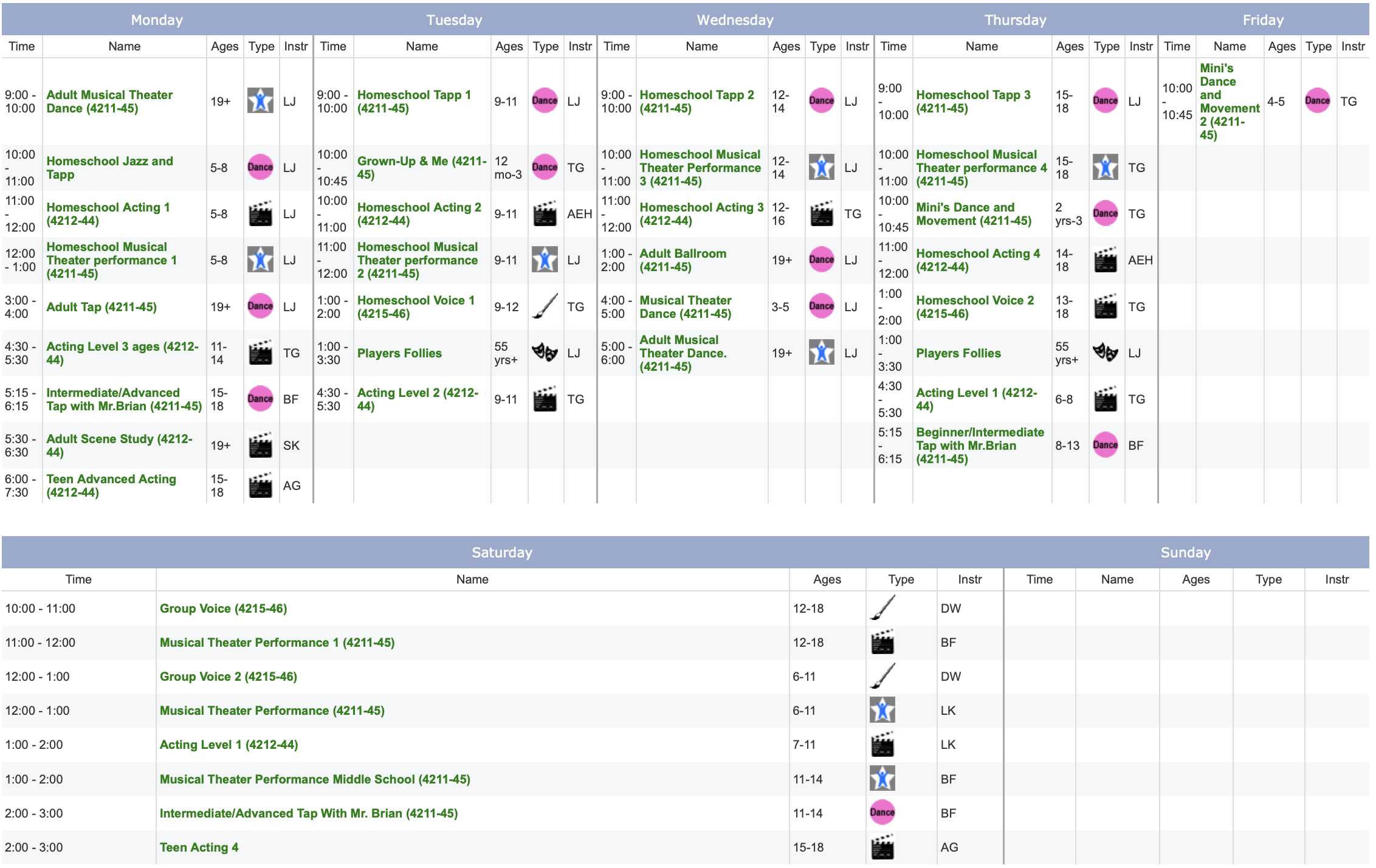Click the Sunday day header
The image size is (1376, 868).
pos(1186,553)
